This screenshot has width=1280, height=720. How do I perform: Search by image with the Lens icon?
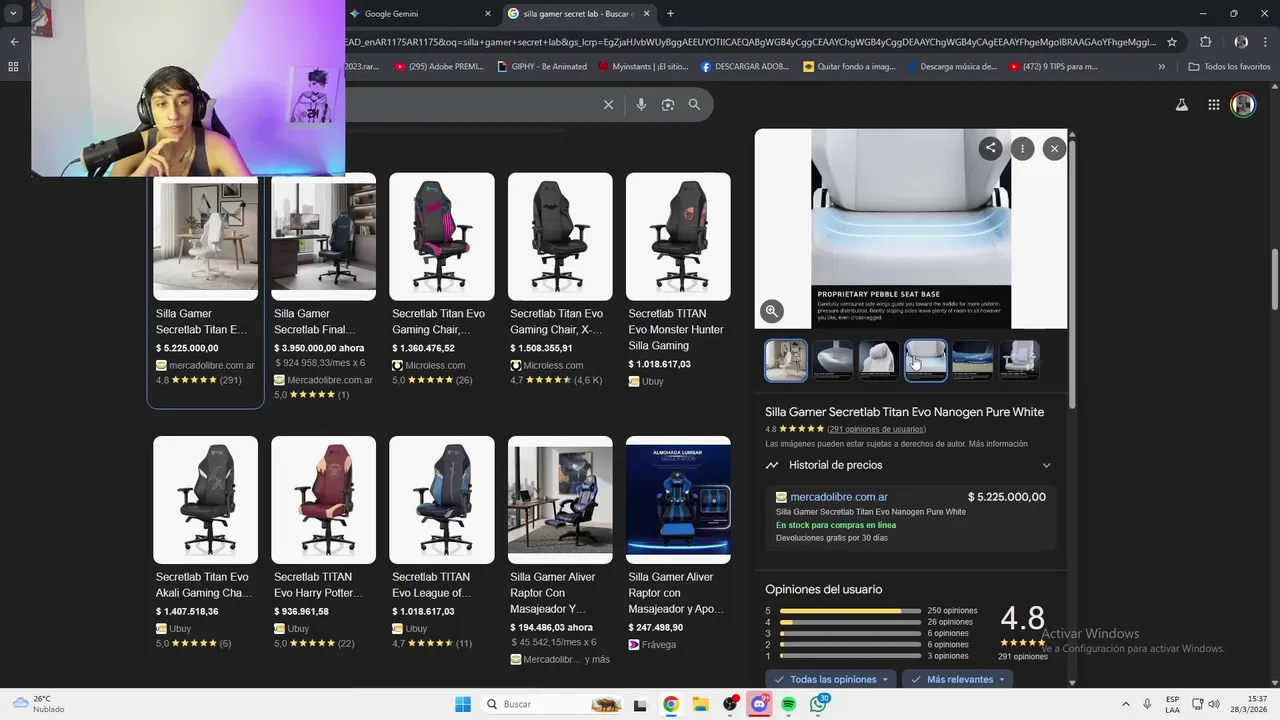click(668, 104)
